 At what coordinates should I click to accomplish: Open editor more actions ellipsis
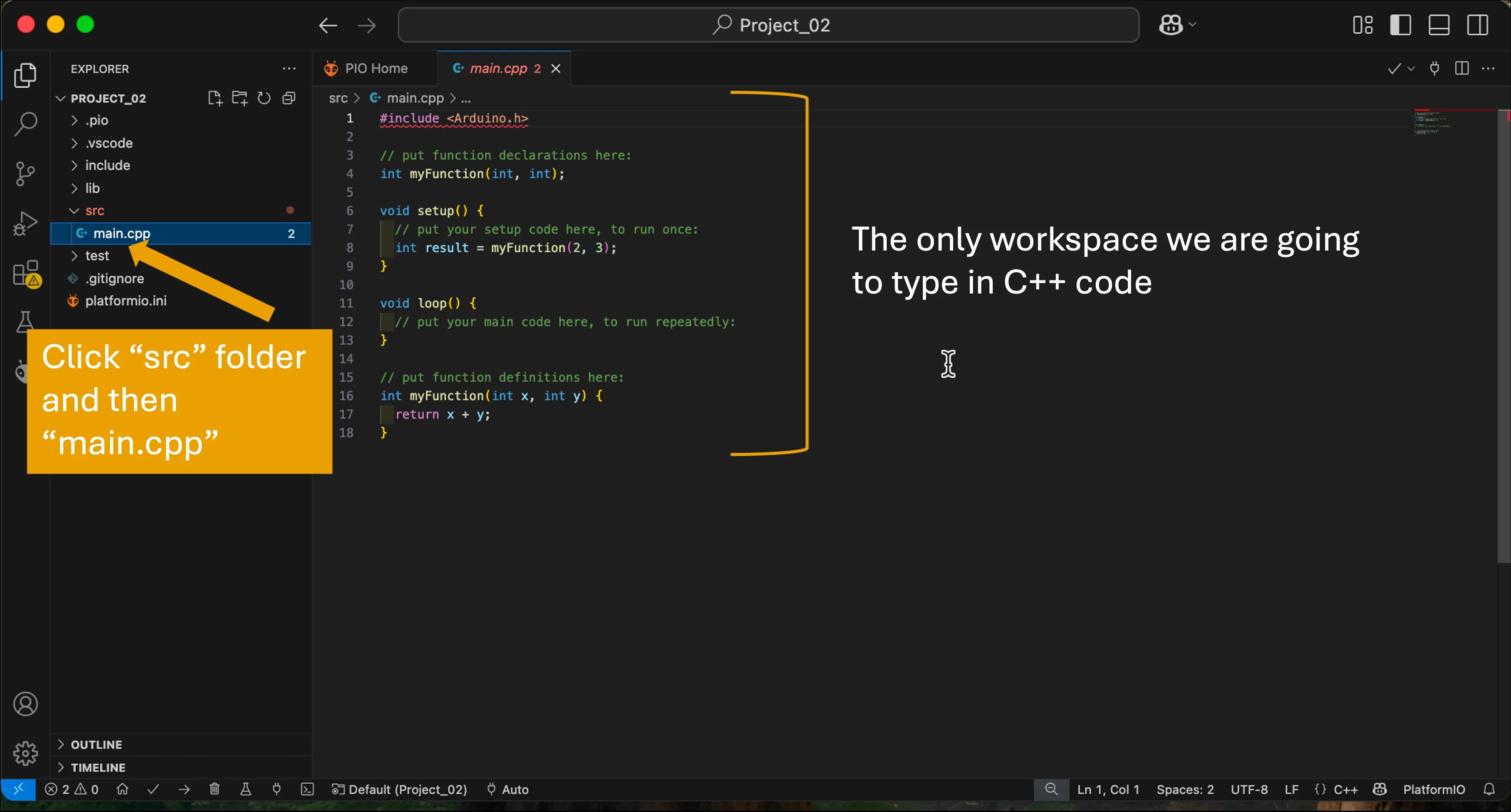click(1488, 69)
